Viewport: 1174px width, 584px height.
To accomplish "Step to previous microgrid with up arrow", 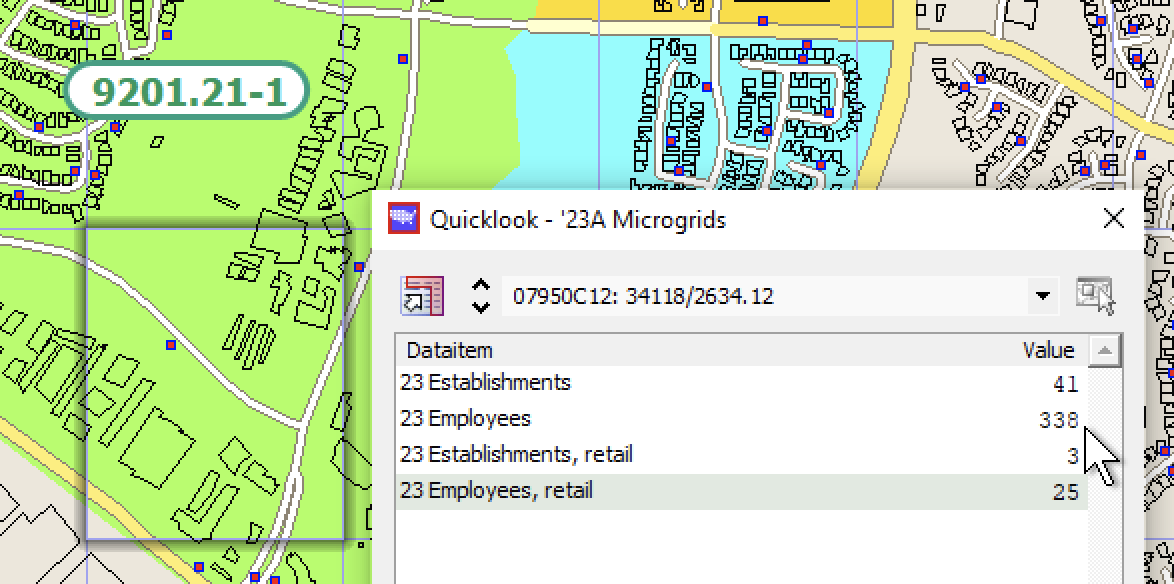I will tap(480, 286).
